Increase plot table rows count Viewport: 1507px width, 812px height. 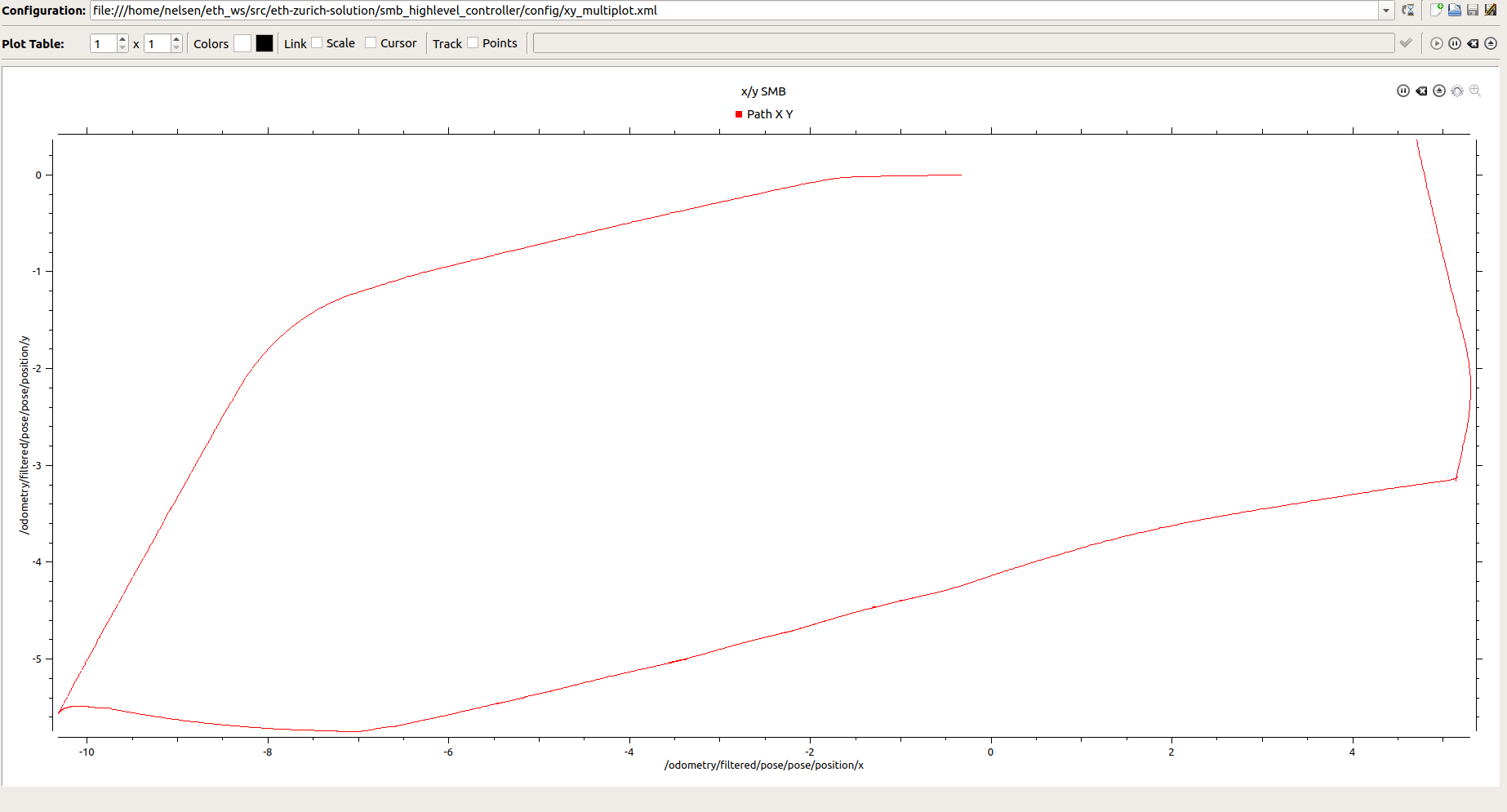tap(122, 39)
